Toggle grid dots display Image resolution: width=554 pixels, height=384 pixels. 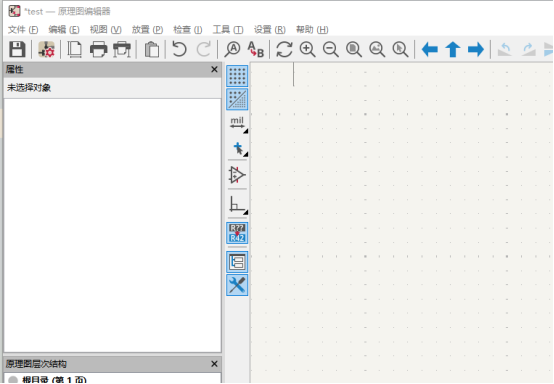pyautogui.click(x=237, y=76)
